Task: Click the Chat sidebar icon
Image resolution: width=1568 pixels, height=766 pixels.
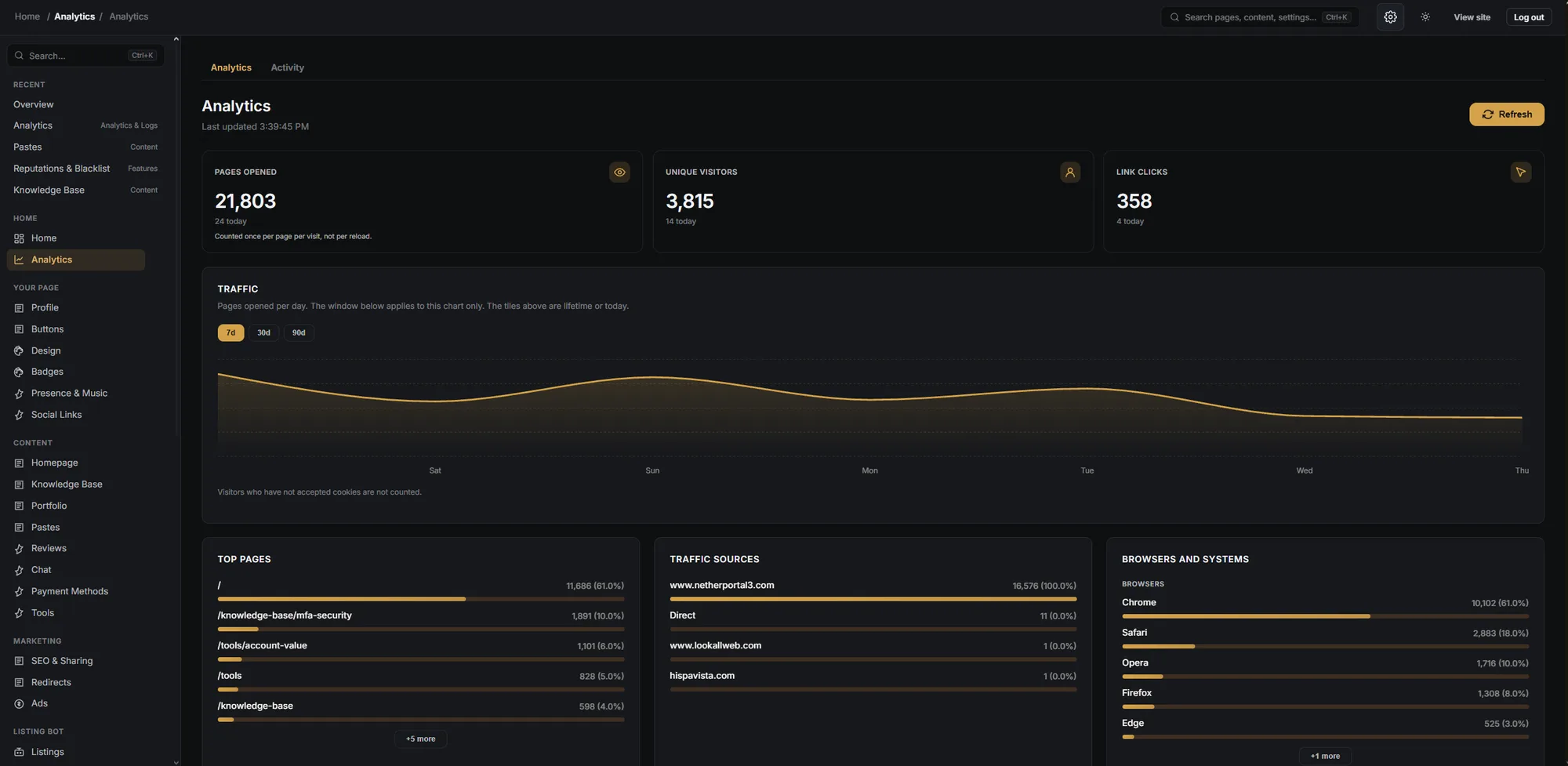Action: pyautogui.click(x=19, y=571)
